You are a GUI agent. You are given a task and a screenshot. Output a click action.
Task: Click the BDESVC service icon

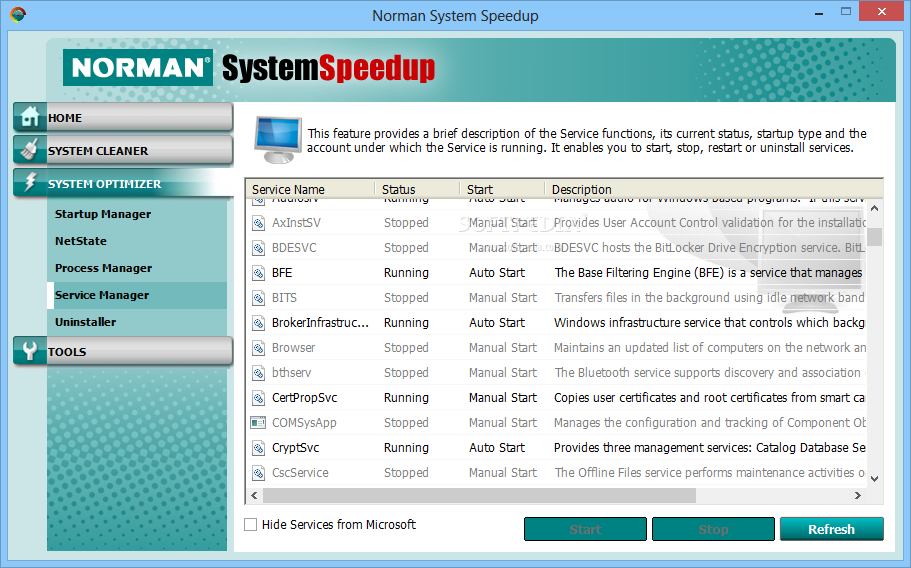pos(258,248)
